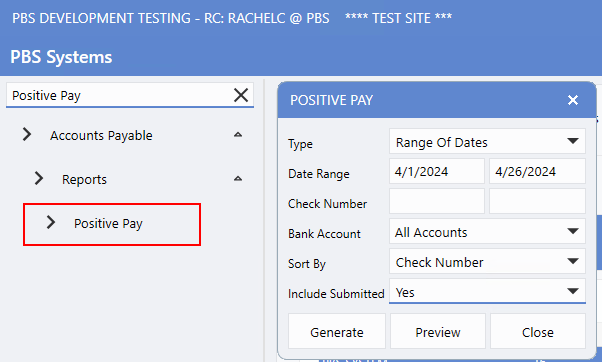This screenshot has height=362, width=602.
Task: Click the PBS Systems heading
Action: click(61, 57)
